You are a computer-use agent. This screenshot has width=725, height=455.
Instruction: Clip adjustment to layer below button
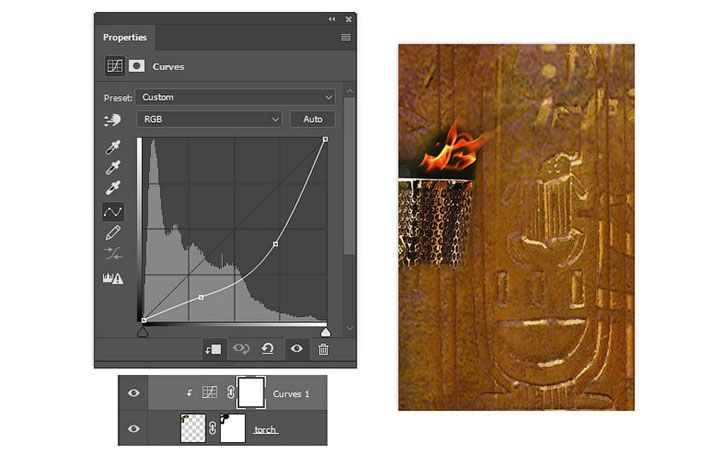213,349
